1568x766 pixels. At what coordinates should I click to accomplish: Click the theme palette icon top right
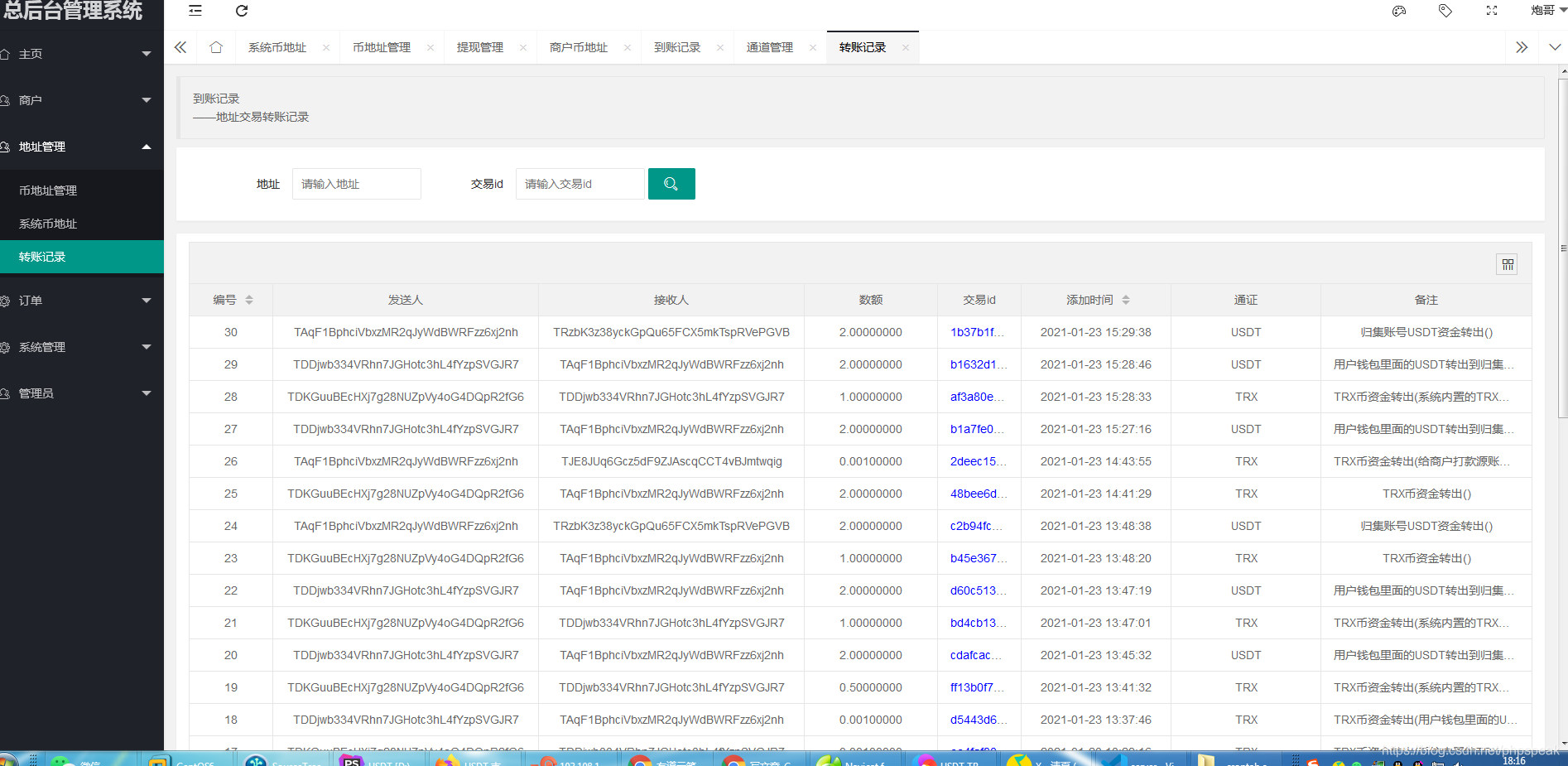coord(1399,11)
